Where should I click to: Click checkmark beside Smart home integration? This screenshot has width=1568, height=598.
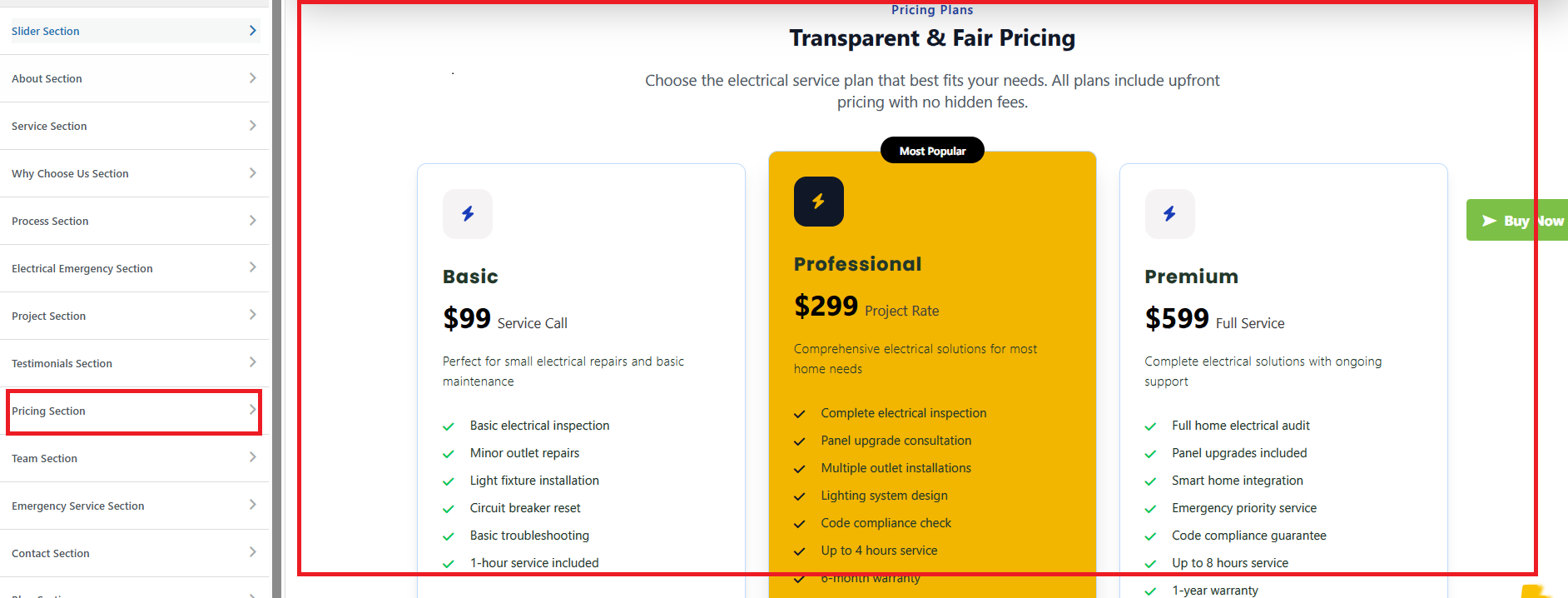tap(1150, 481)
